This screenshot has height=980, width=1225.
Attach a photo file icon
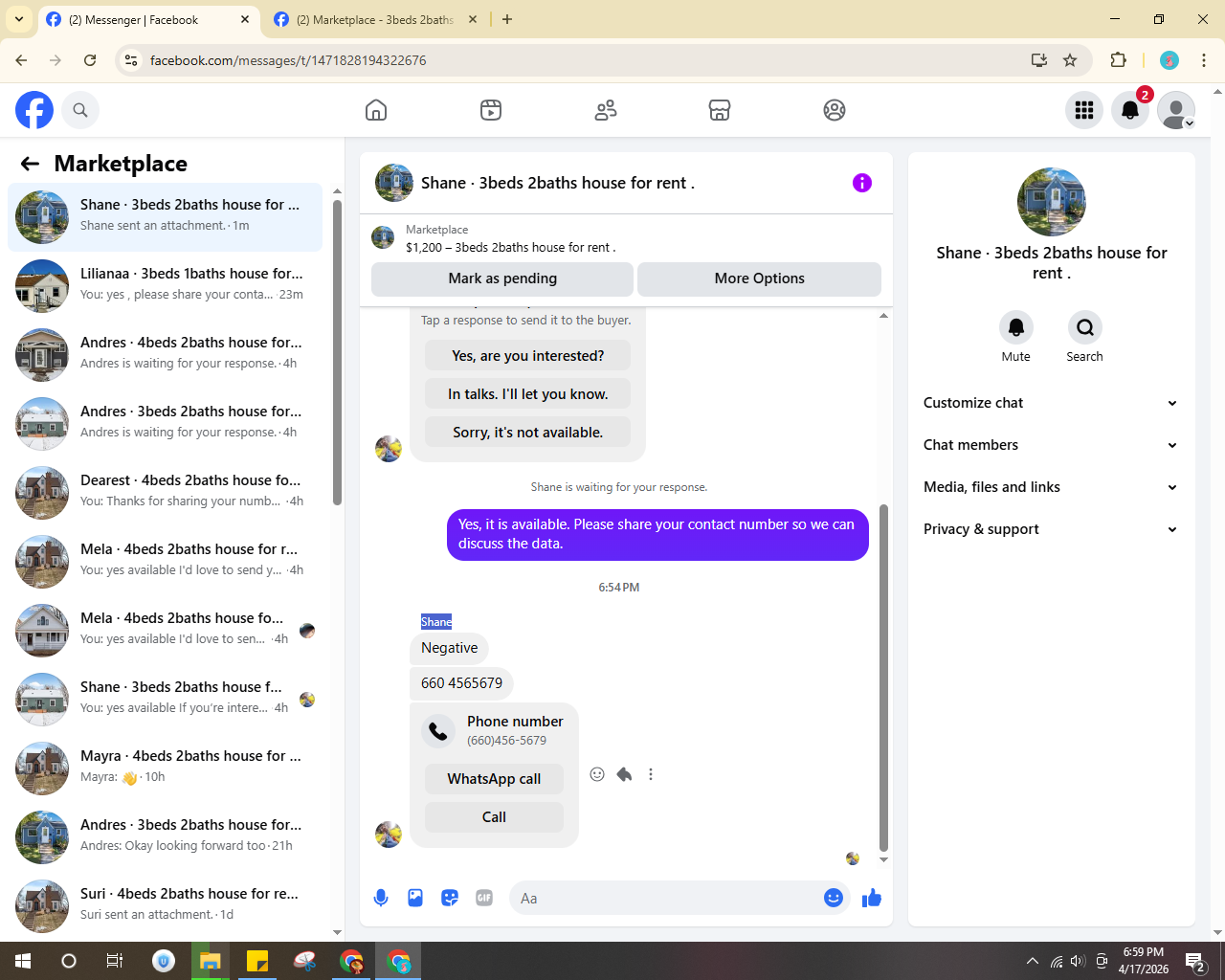(415, 898)
